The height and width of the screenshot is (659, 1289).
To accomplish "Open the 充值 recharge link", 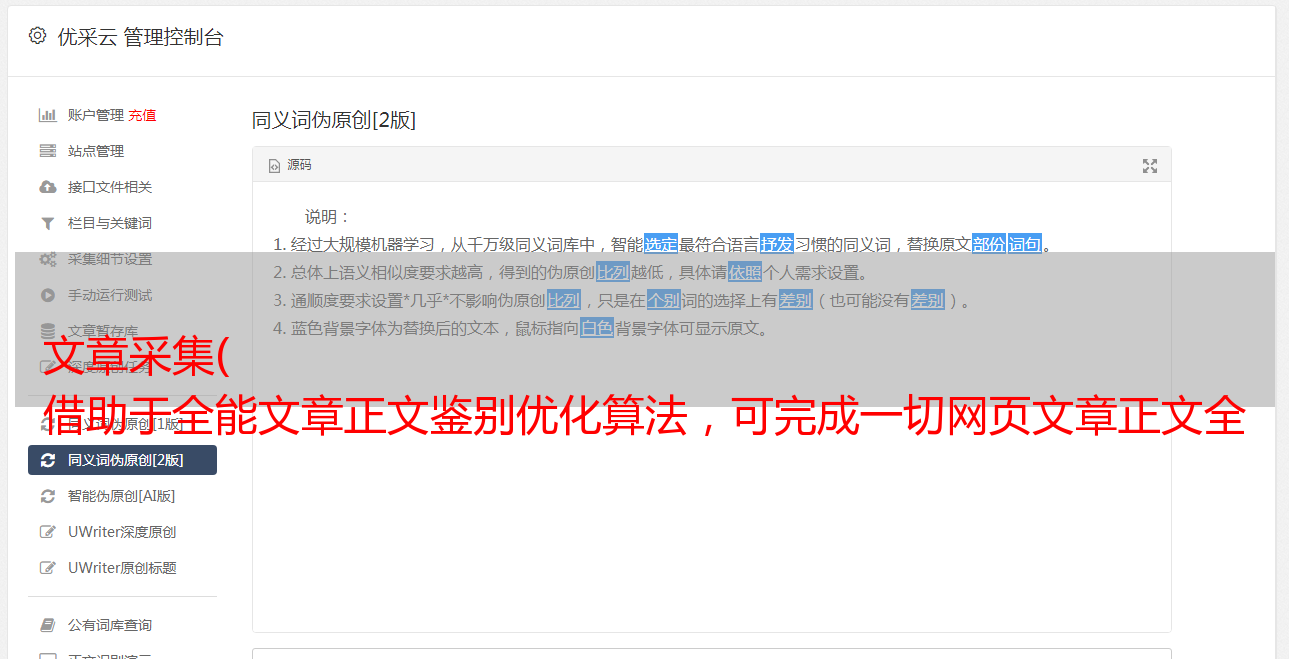I will [x=142, y=115].
